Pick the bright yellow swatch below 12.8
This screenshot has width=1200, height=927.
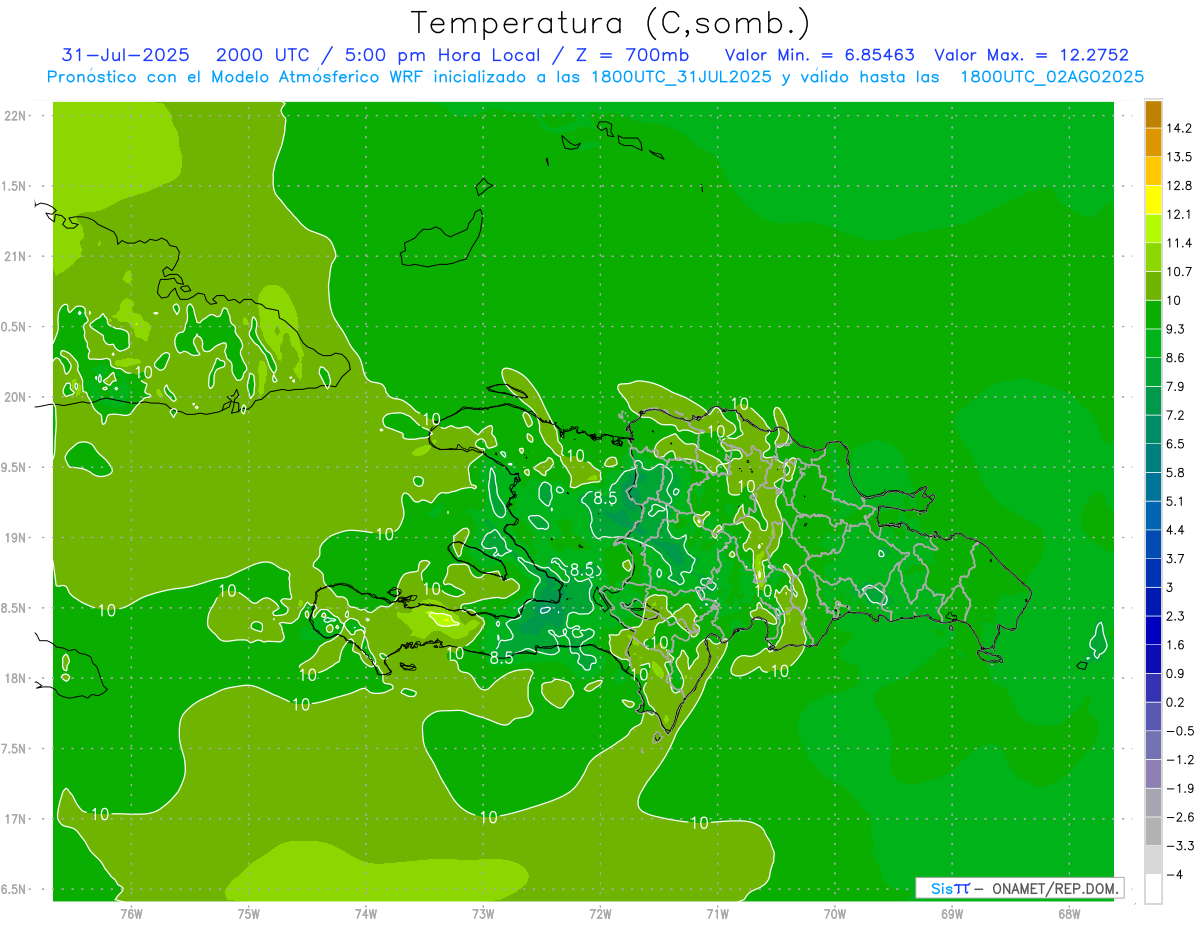tap(1153, 200)
